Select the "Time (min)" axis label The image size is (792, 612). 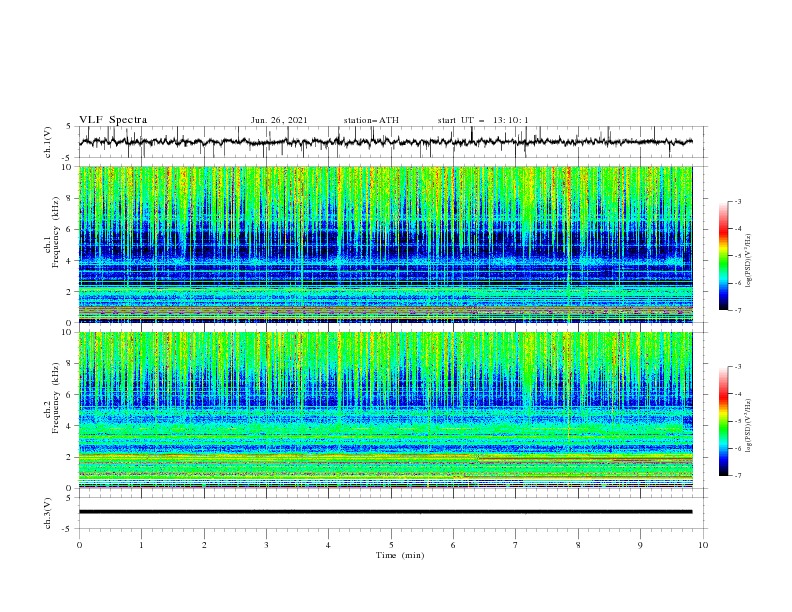pyautogui.click(x=400, y=555)
